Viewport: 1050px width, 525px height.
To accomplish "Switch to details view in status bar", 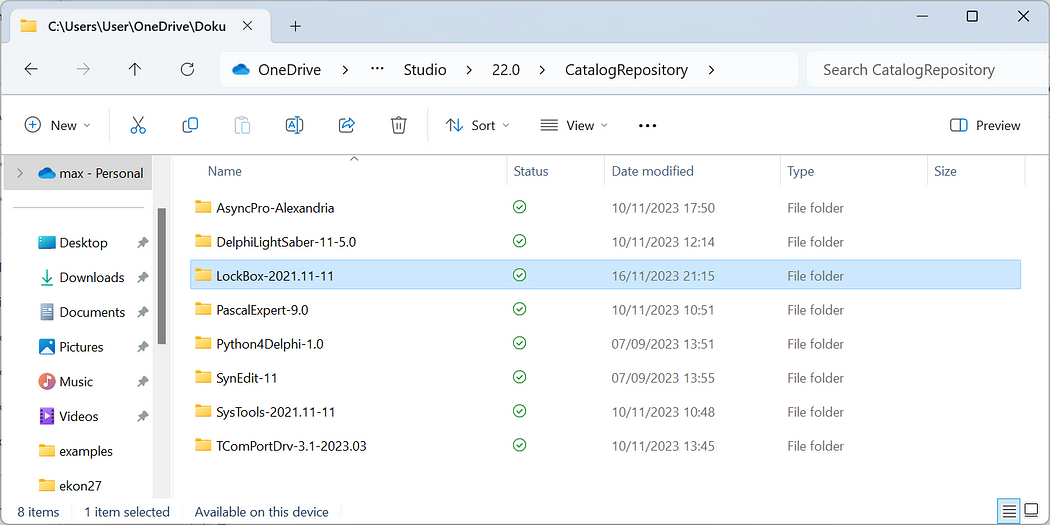I will 1007,512.
